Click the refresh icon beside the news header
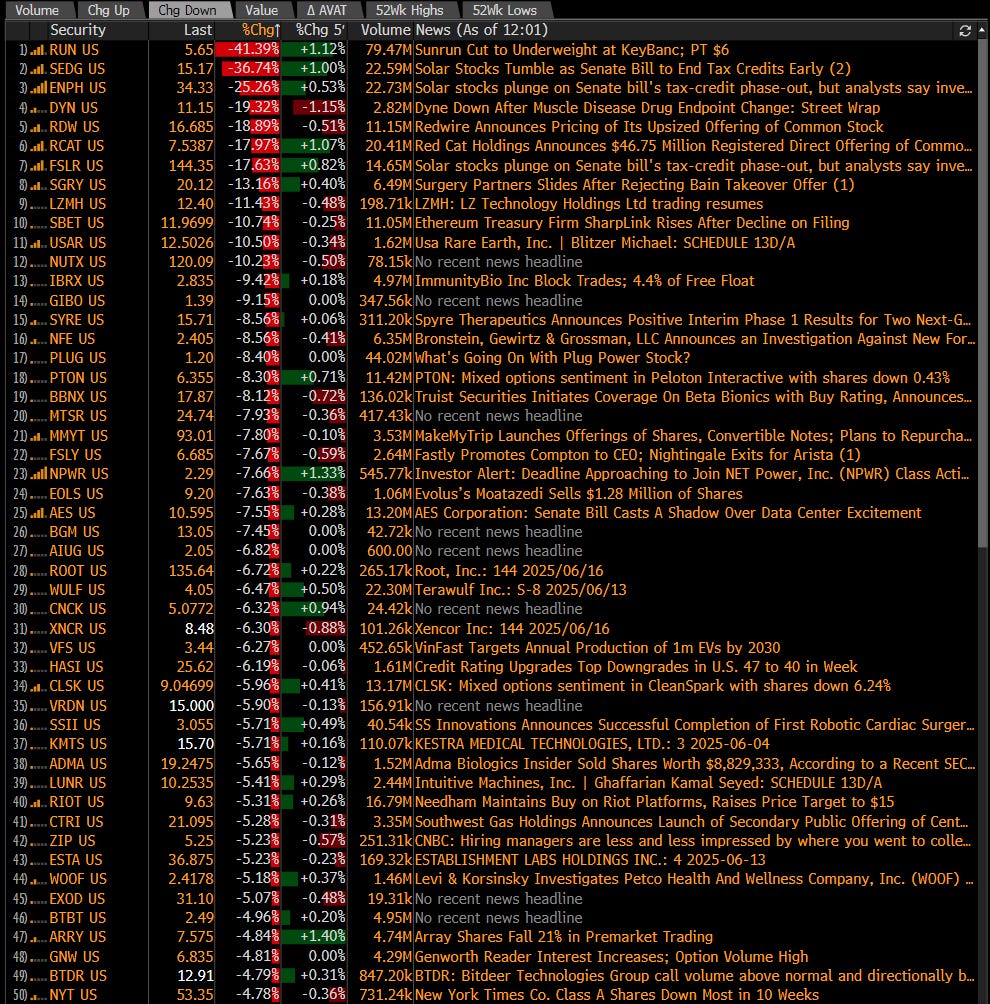Screen dimensions: 990x1004 965,31
